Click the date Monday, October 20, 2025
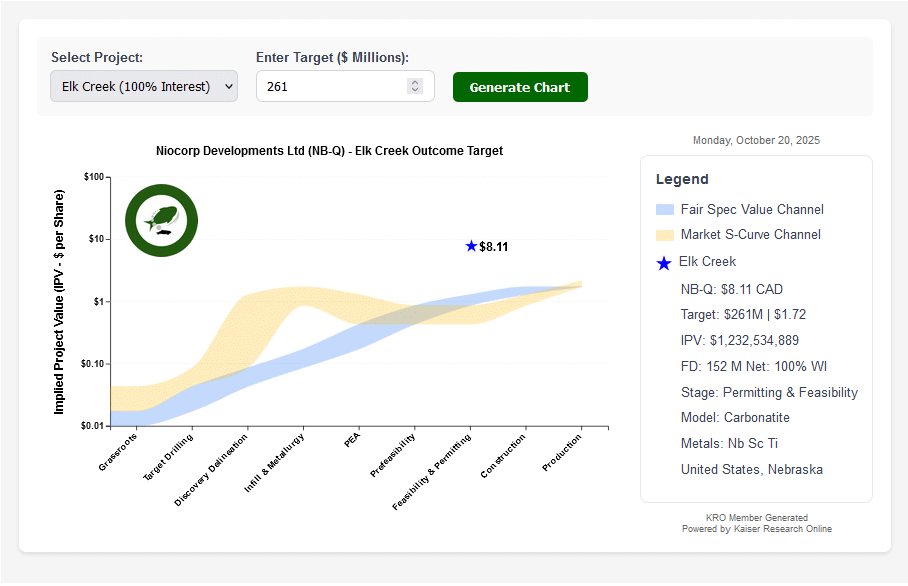Screen dimensions: 908x586 [756, 140]
